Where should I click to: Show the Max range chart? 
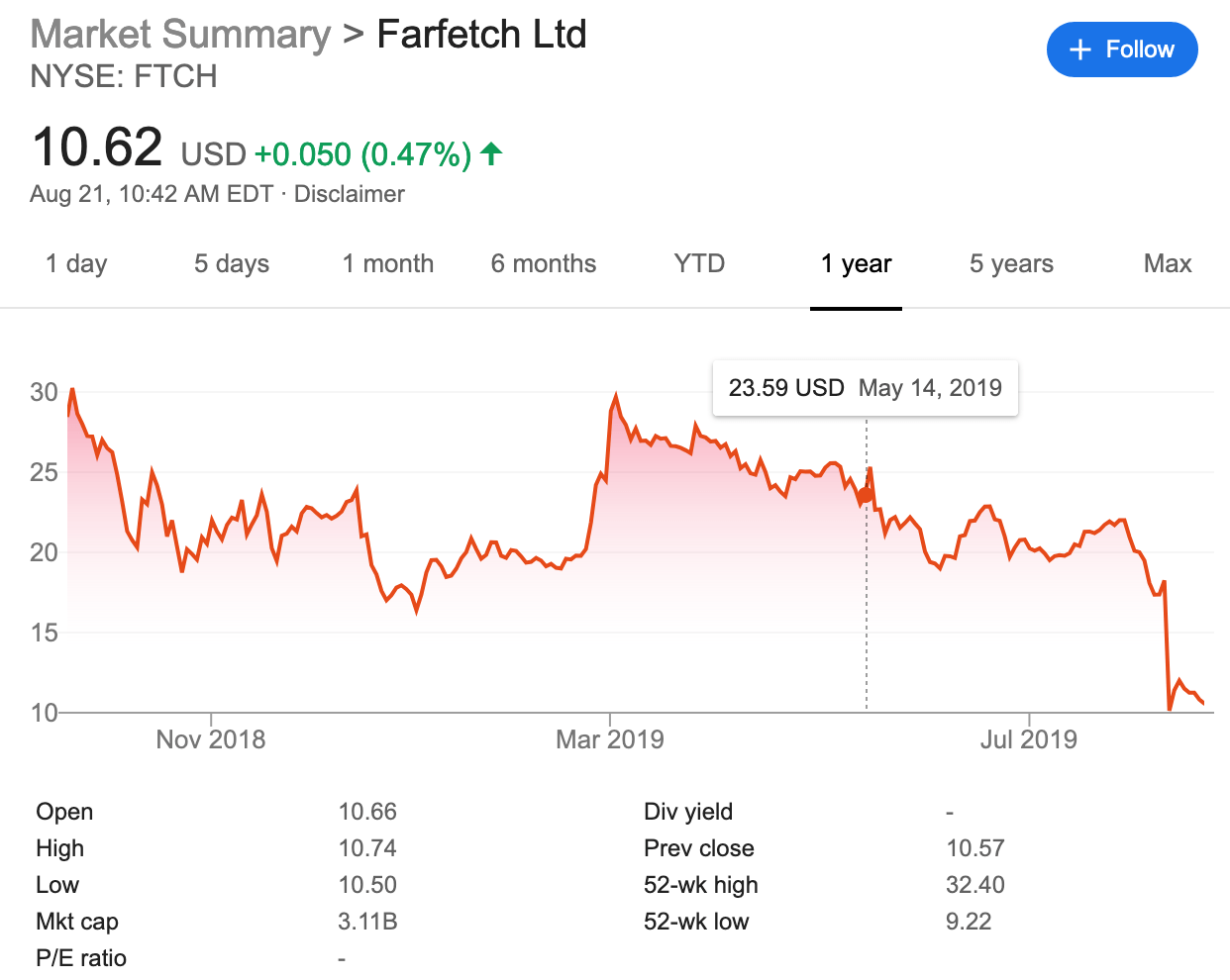[x=1168, y=264]
